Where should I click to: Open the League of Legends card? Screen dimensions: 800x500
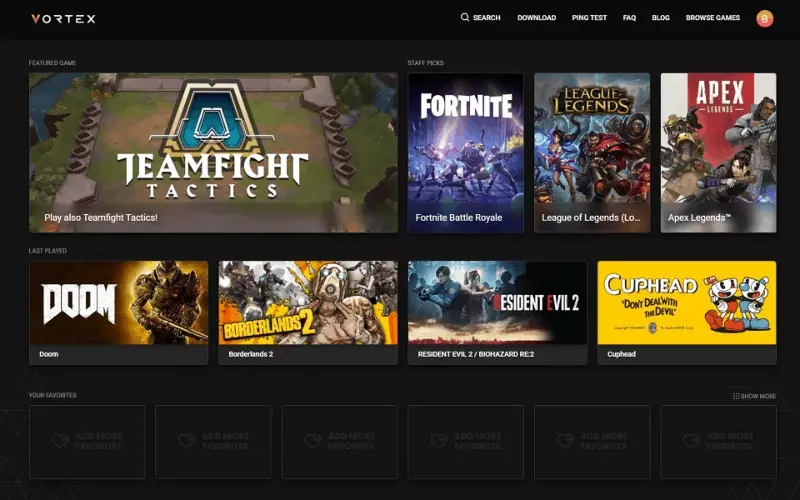tap(592, 153)
